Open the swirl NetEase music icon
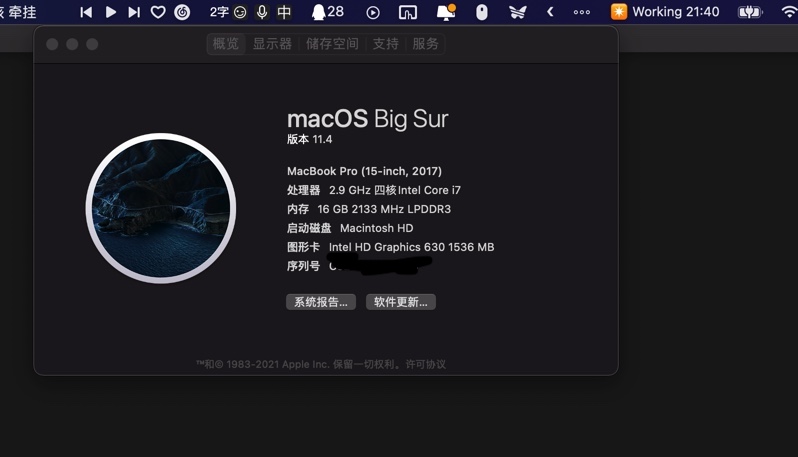 coord(182,12)
